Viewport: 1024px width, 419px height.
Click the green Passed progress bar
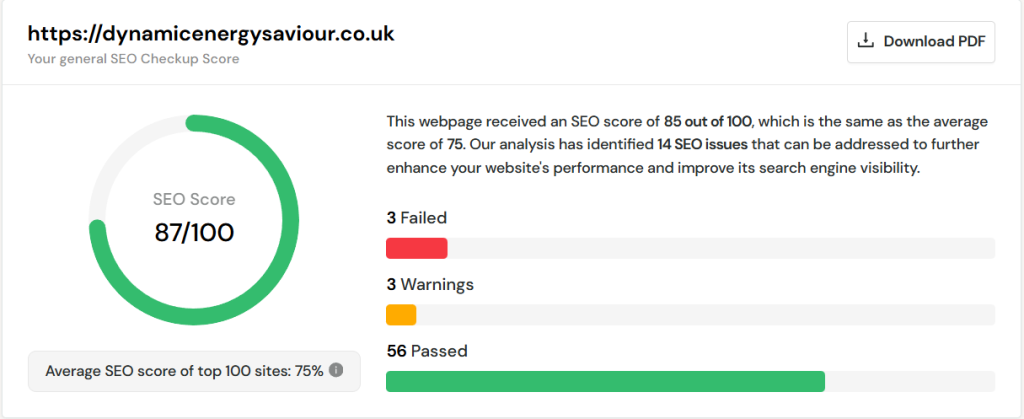tap(605, 381)
